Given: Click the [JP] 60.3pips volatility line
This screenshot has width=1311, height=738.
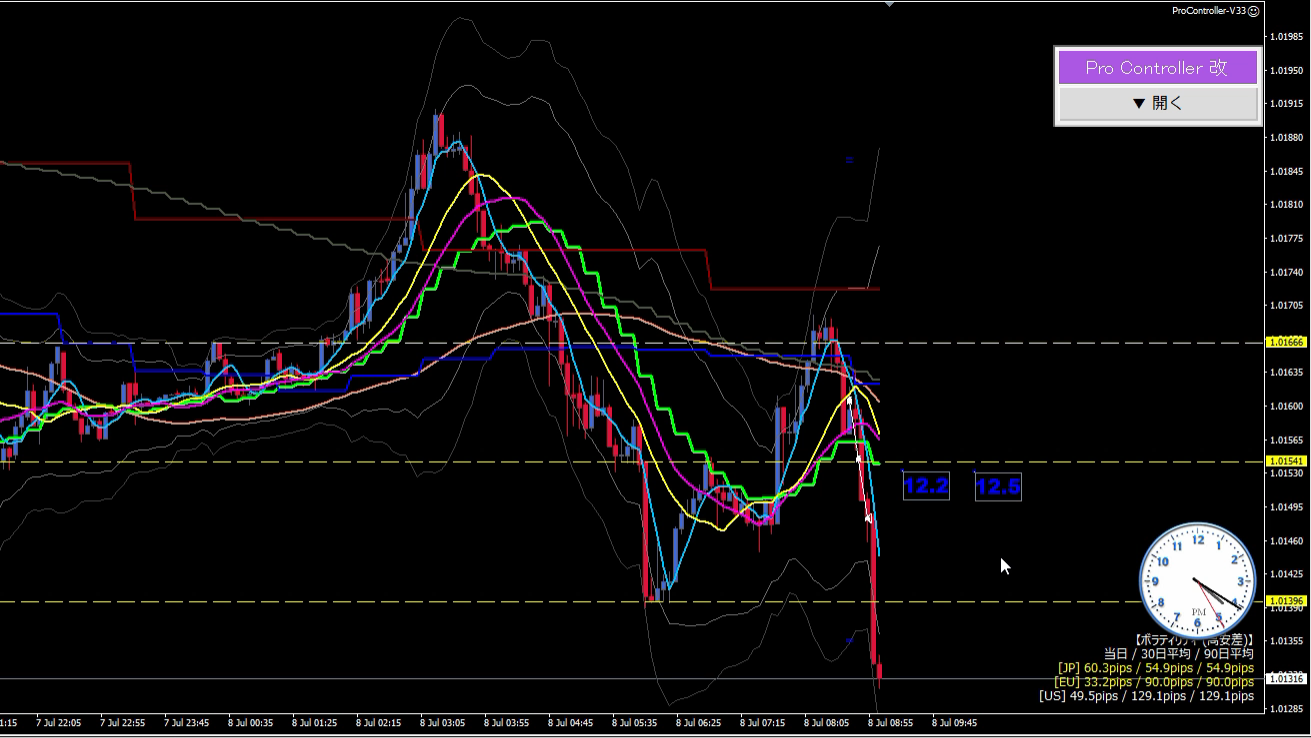Looking at the screenshot, I should click(x=1155, y=668).
